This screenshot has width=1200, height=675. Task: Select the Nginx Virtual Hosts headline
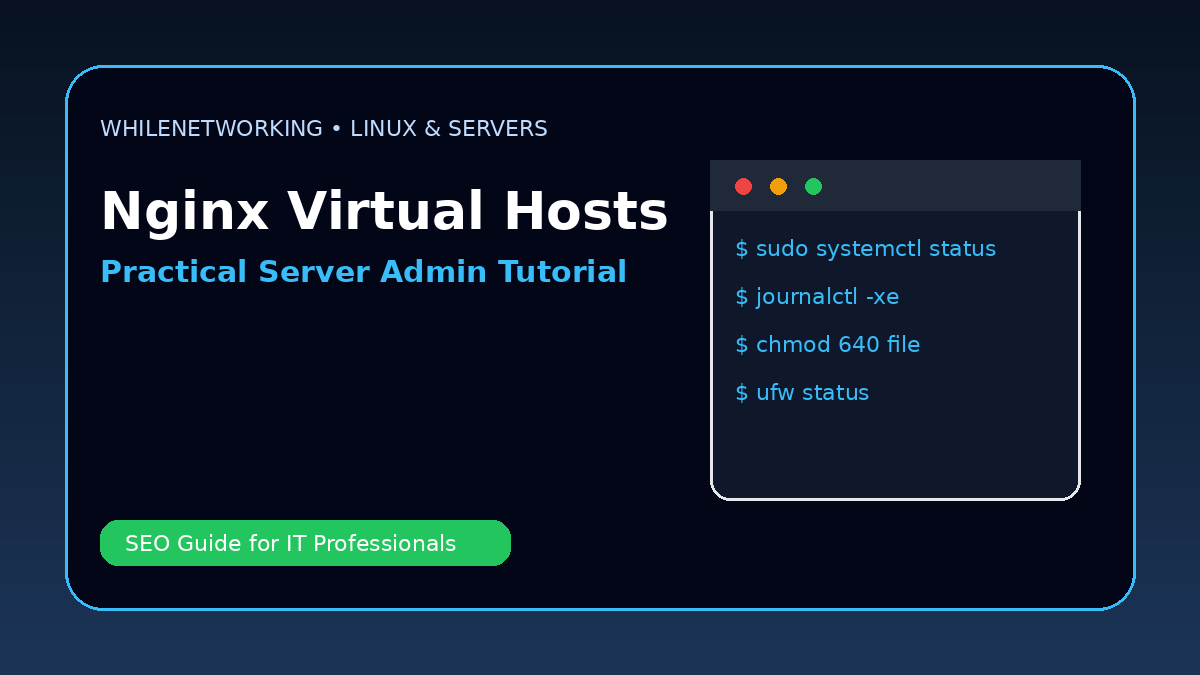(x=384, y=212)
